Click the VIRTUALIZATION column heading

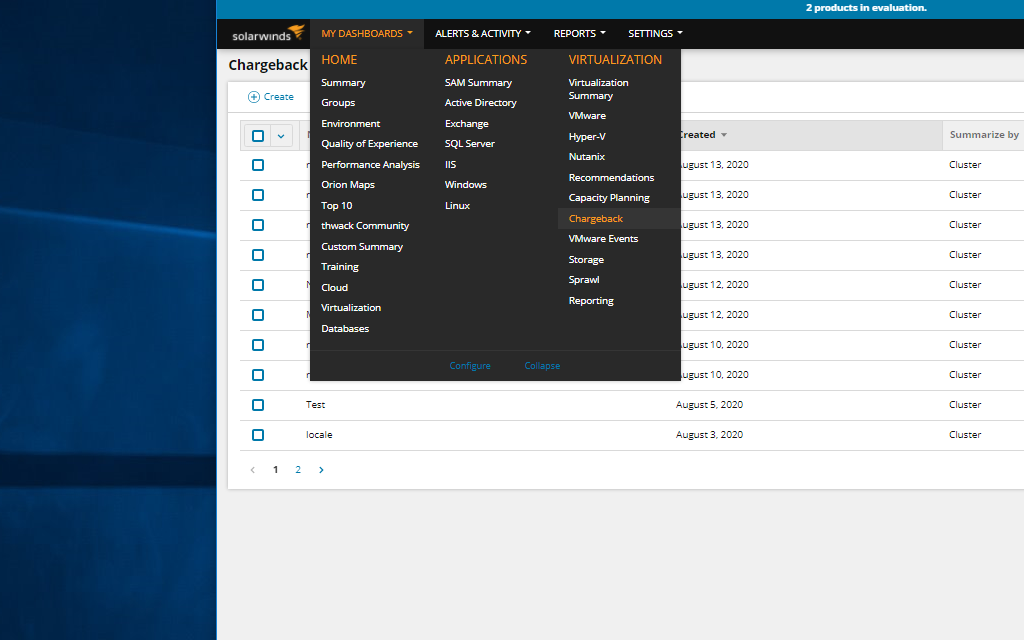coord(615,59)
